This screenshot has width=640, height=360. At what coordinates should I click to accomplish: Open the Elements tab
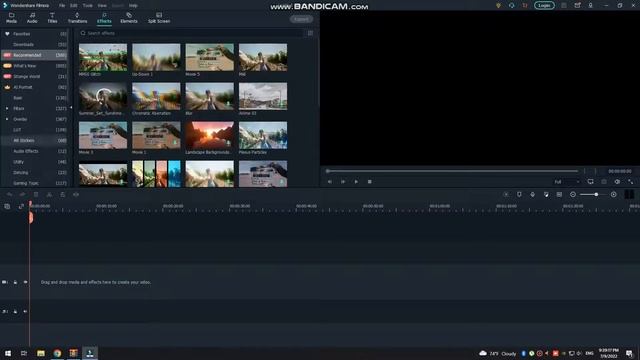[x=129, y=18]
